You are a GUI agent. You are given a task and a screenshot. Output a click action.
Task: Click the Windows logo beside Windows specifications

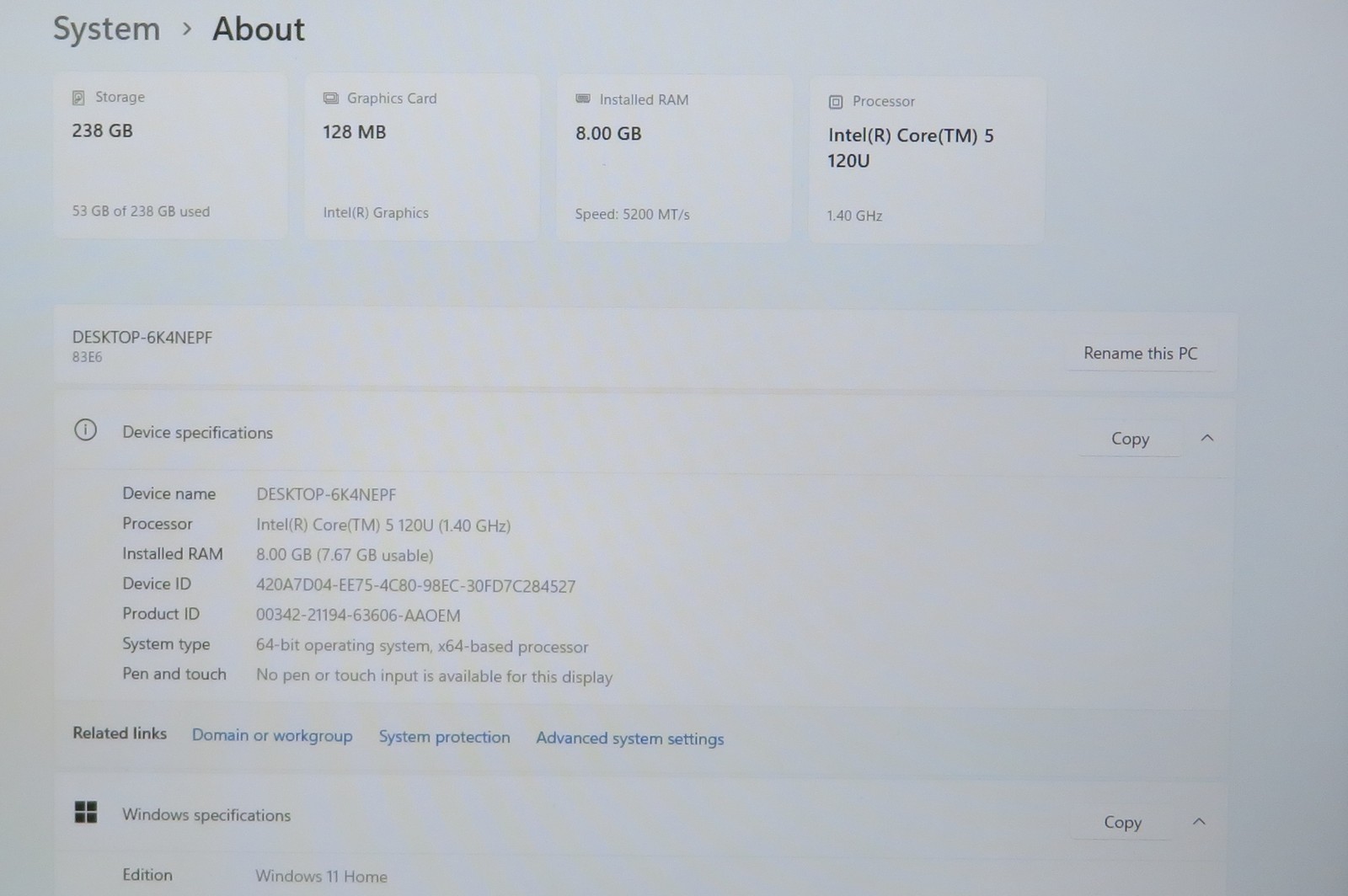click(x=86, y=813)
